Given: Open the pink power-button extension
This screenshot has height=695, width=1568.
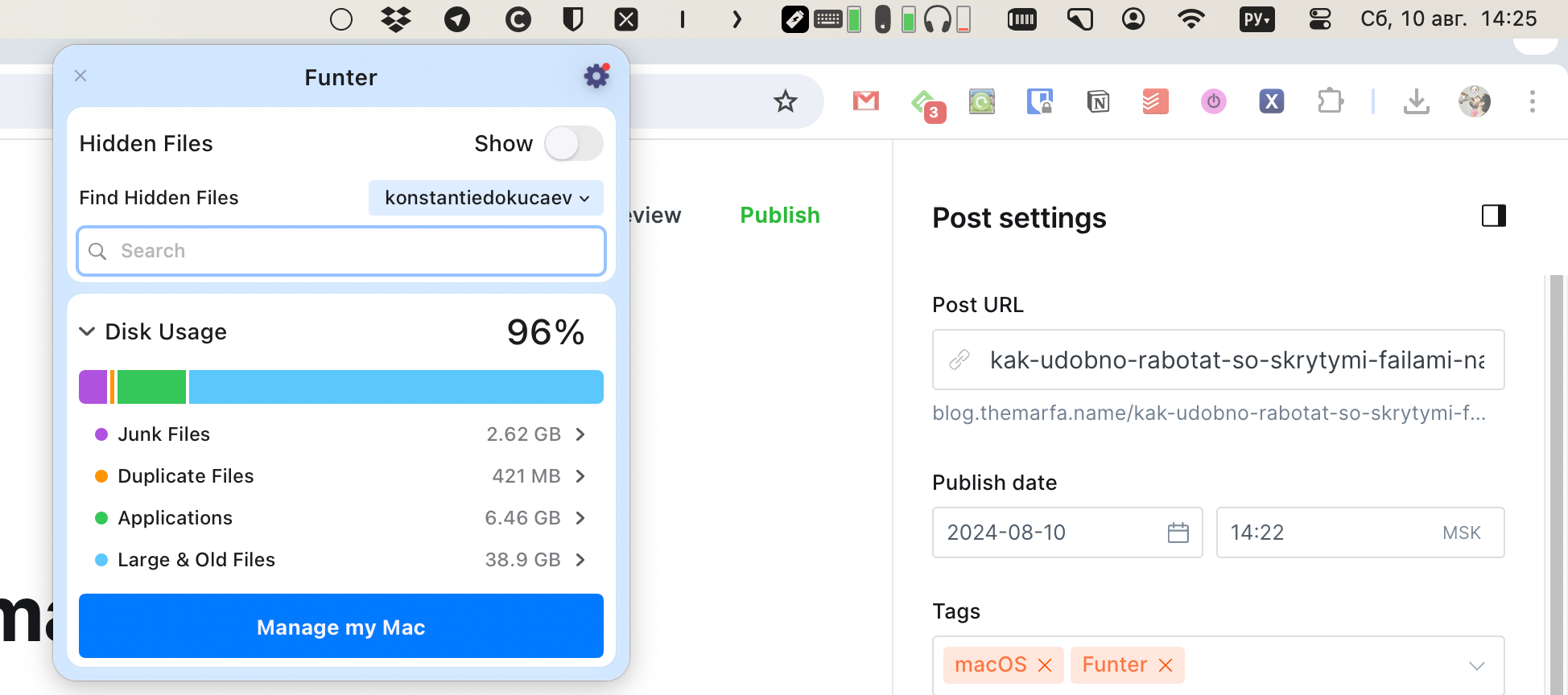Looking at the screenshot, I should [x=1214, y=101].
